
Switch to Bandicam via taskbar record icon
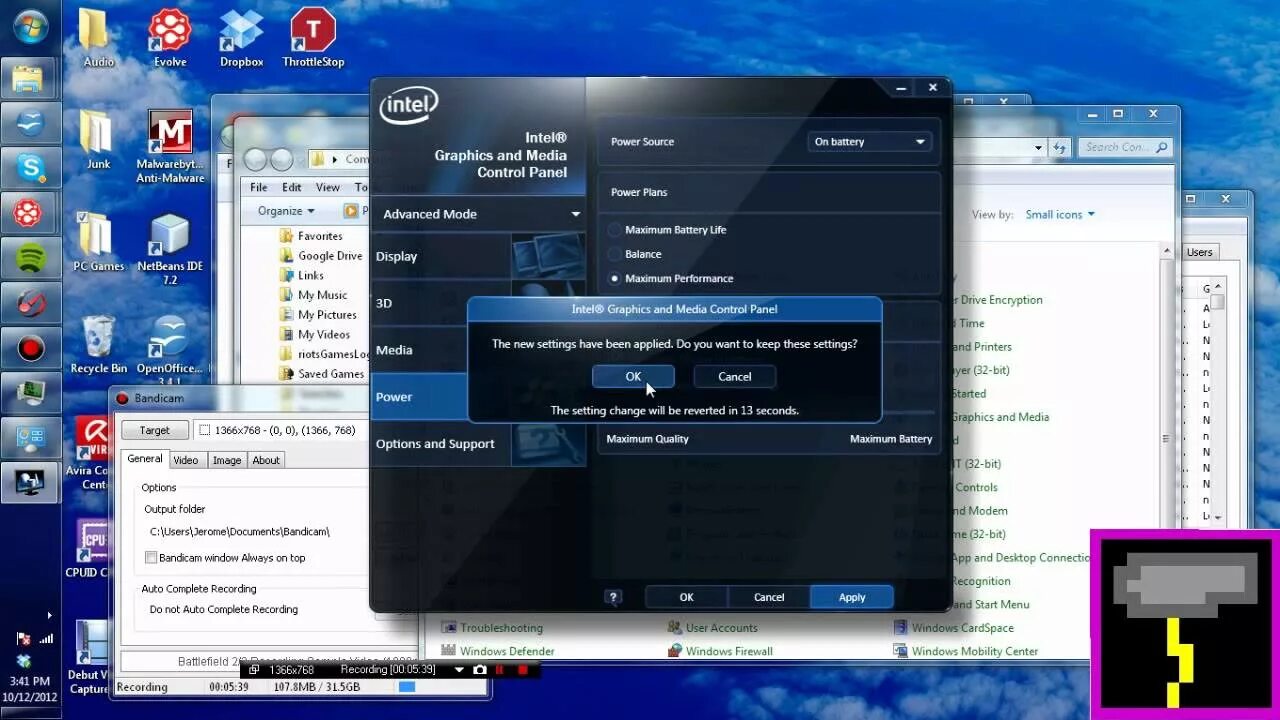30,348
